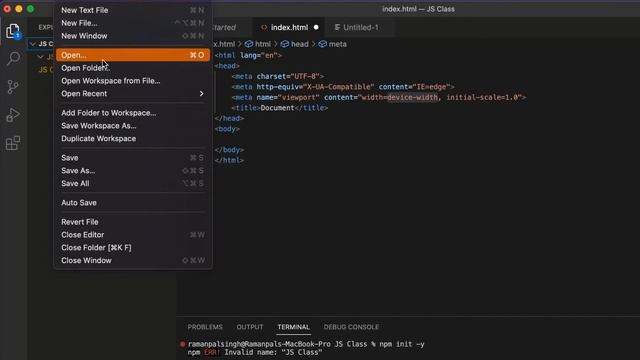
Task: Toggle Auto Save in the menu
Action: click(133, 203)
